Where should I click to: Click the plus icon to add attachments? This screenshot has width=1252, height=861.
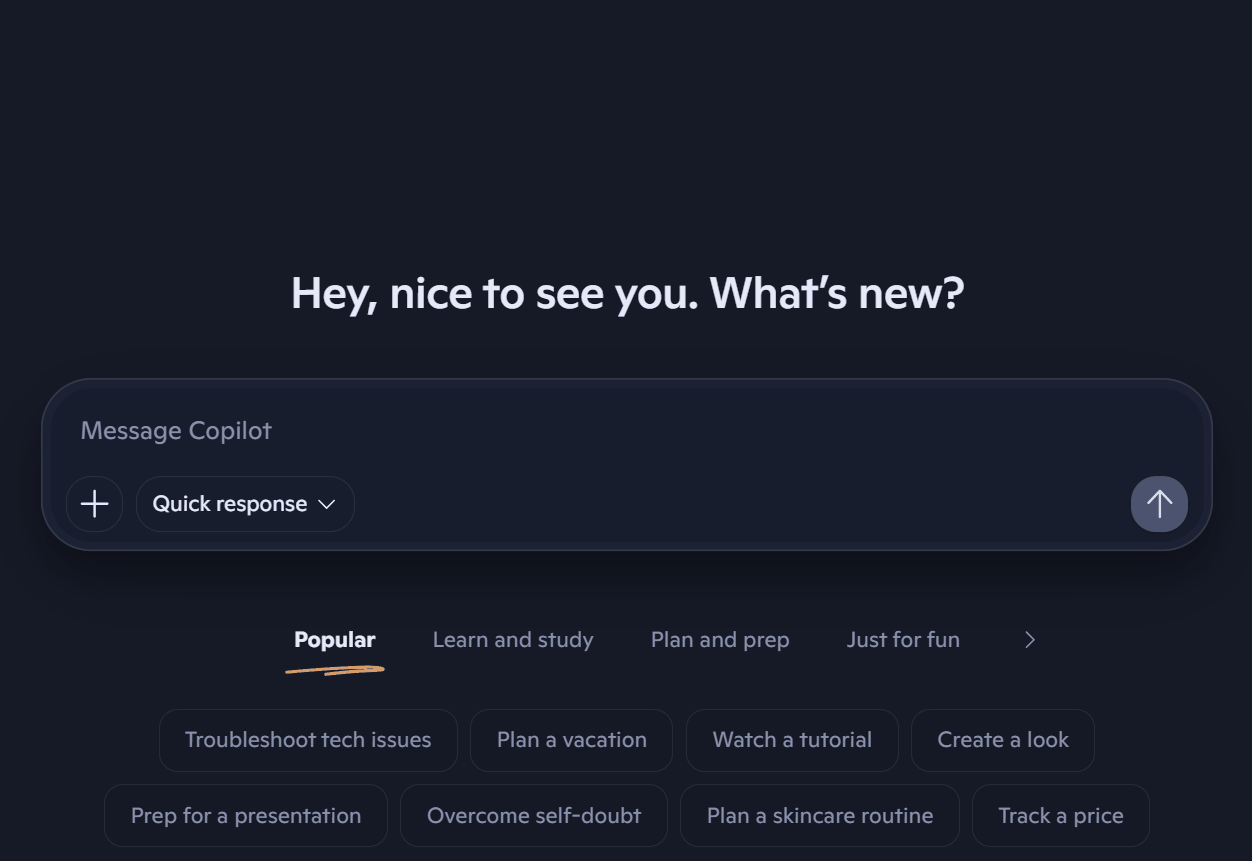coord(94,504)
